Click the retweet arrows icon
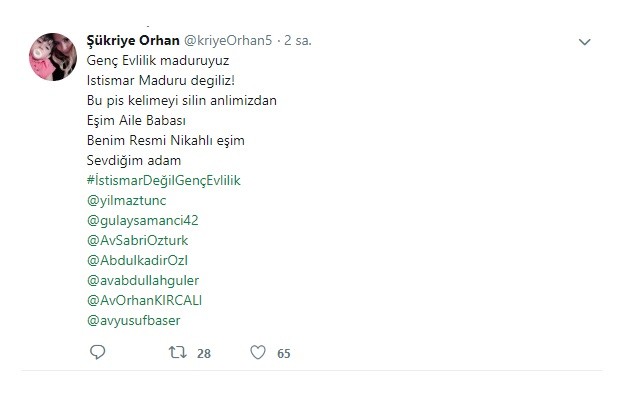The height and width of the screenshot is (418, 631). 176,352
